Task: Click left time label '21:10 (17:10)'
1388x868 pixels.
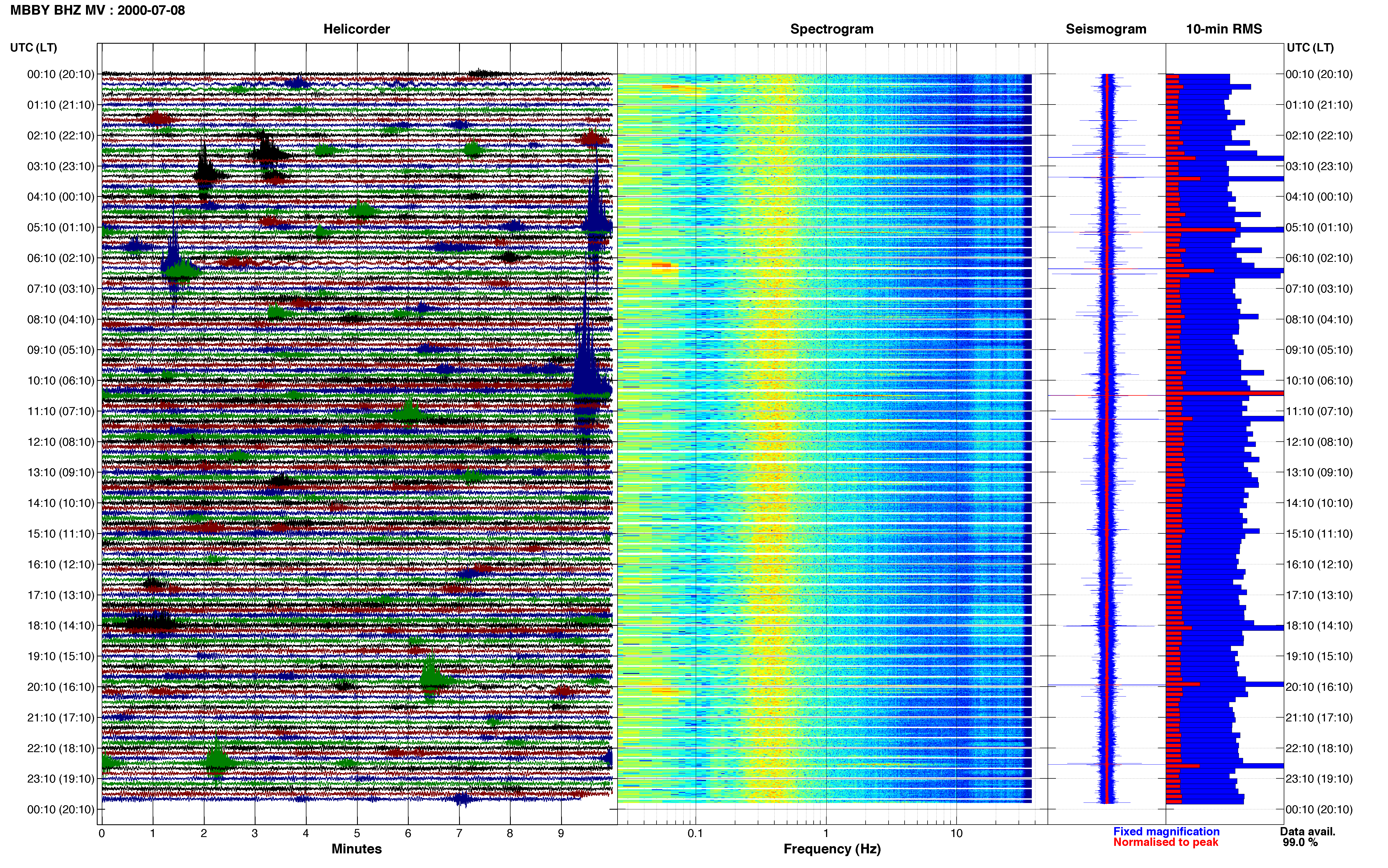Action: click(x=61, y=717)
